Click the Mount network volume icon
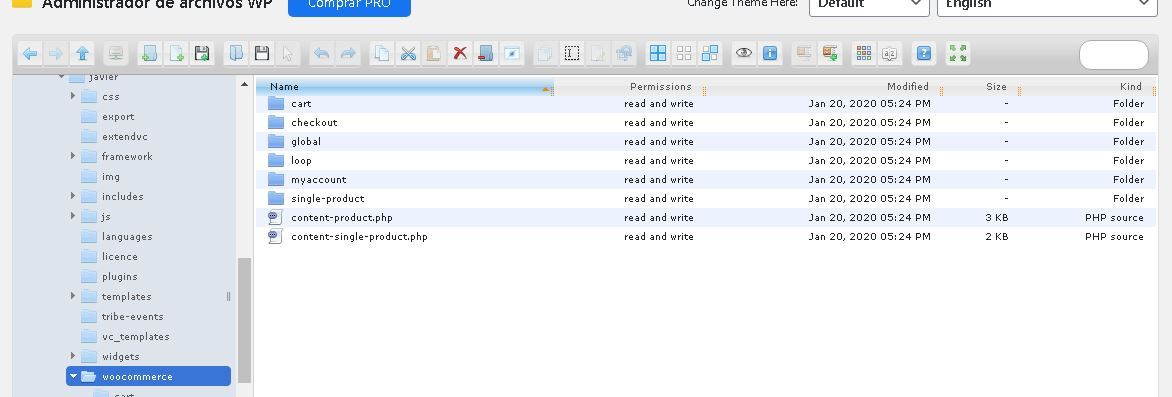The height and width of the screenshot is (397, 1172). click(x=116, y=54)
